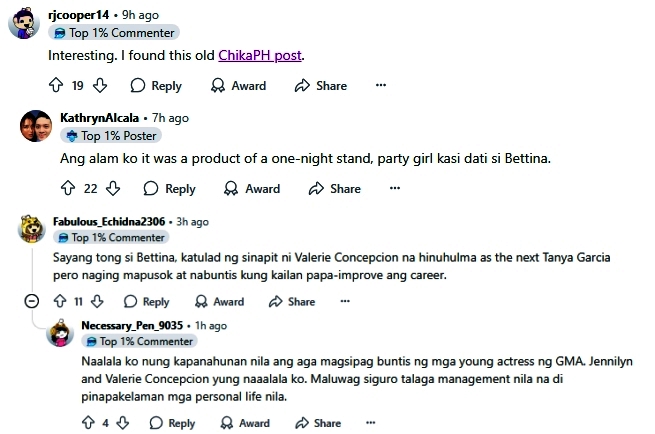Collapse Fabulous_Echidna2306's comment thread

[31, 301]
